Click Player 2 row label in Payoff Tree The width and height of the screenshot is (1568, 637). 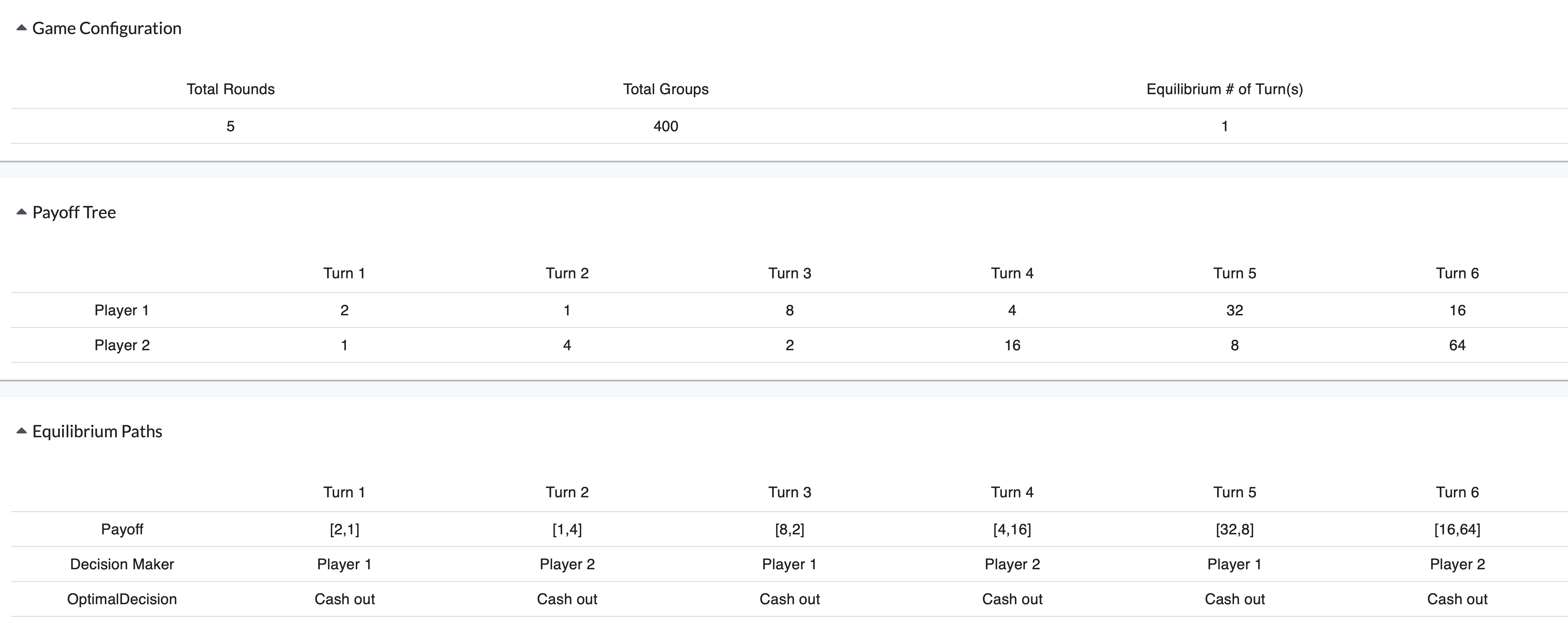point(122,345)
